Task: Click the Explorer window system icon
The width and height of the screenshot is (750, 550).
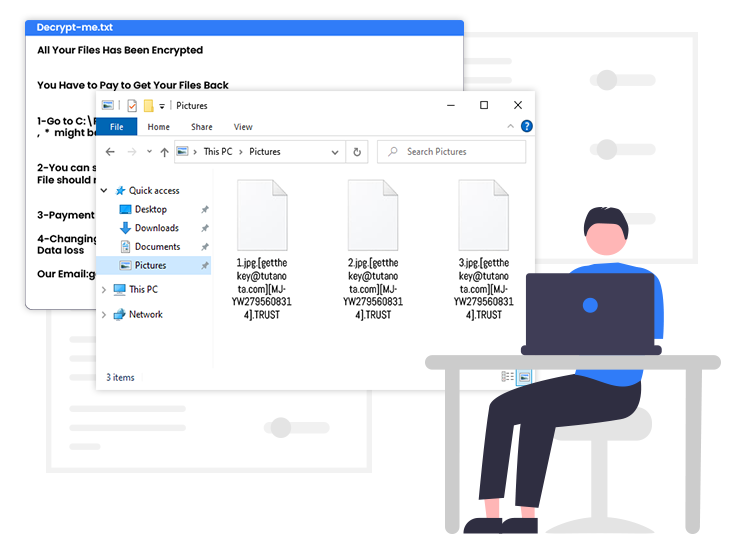Action: pyautogui.click(x=108, y=105)
